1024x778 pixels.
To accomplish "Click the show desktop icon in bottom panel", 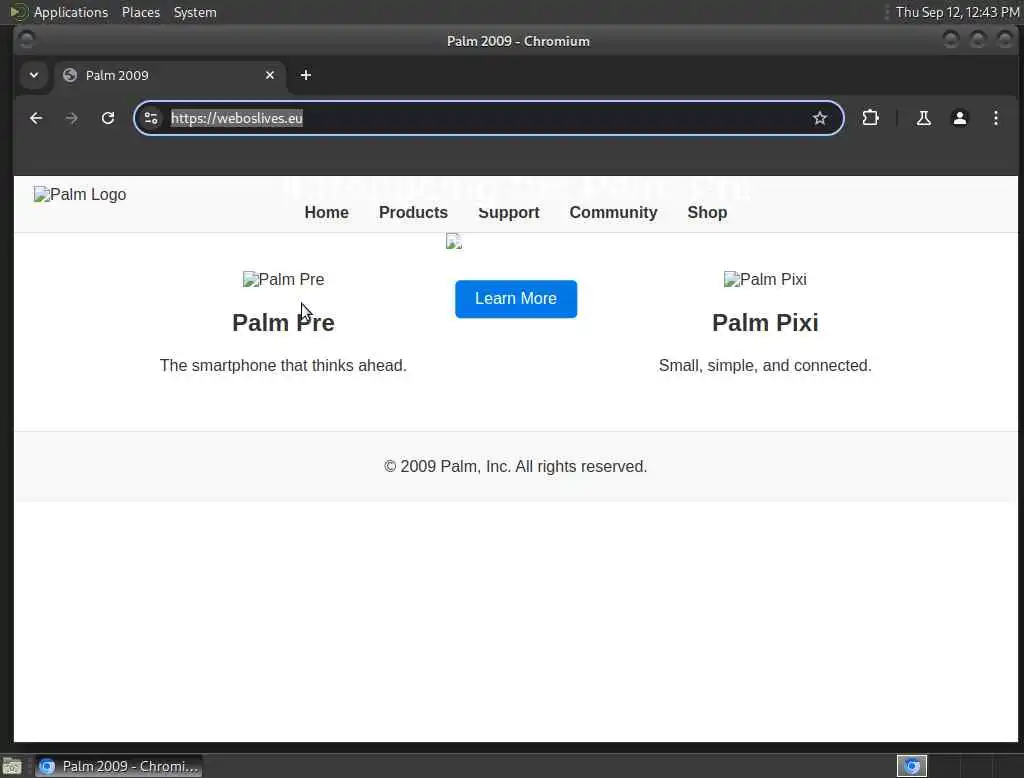I will point(12,766).
